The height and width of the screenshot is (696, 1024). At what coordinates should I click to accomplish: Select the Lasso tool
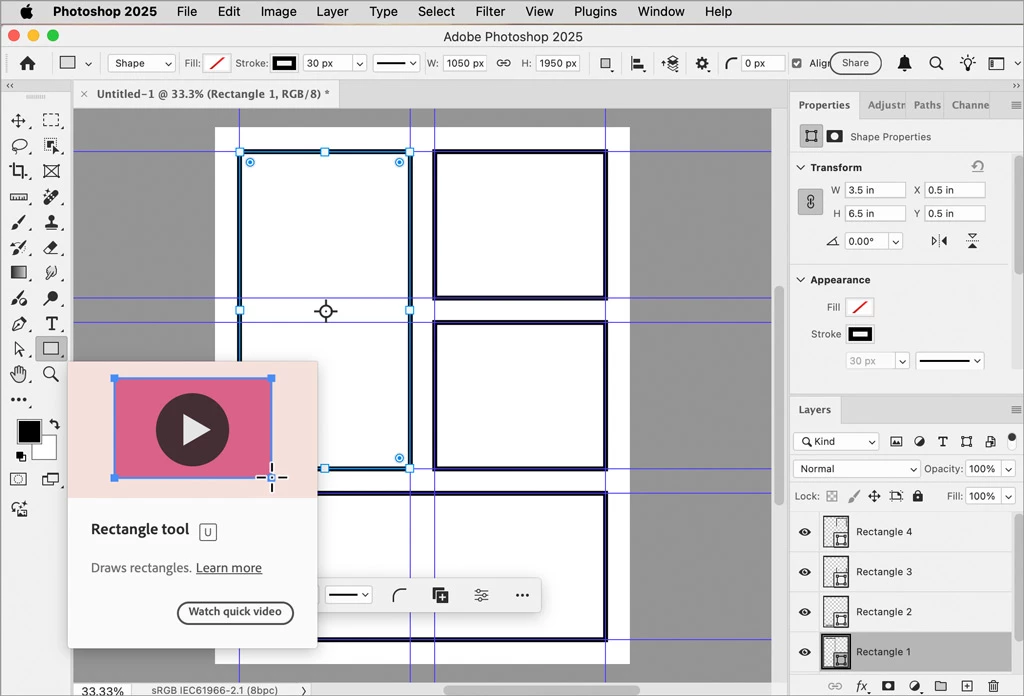click(19, 146)
